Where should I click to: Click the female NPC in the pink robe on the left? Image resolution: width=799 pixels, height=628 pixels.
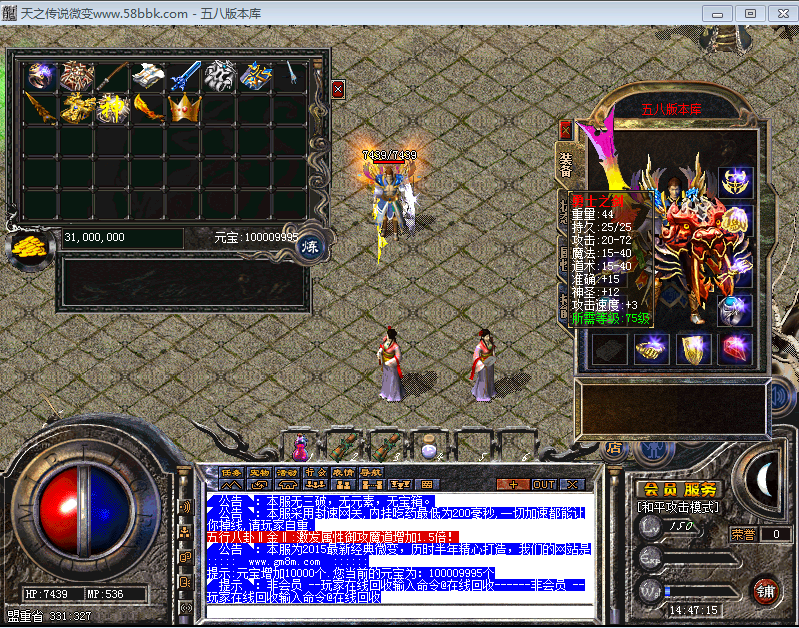(390, 364)
